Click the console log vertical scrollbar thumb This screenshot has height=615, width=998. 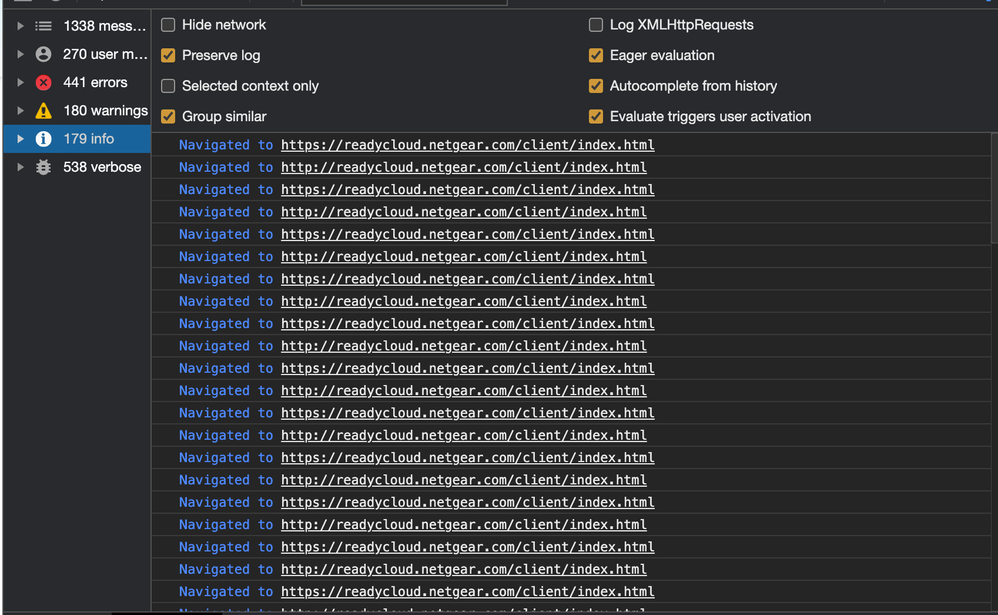[x=994, y=188]
